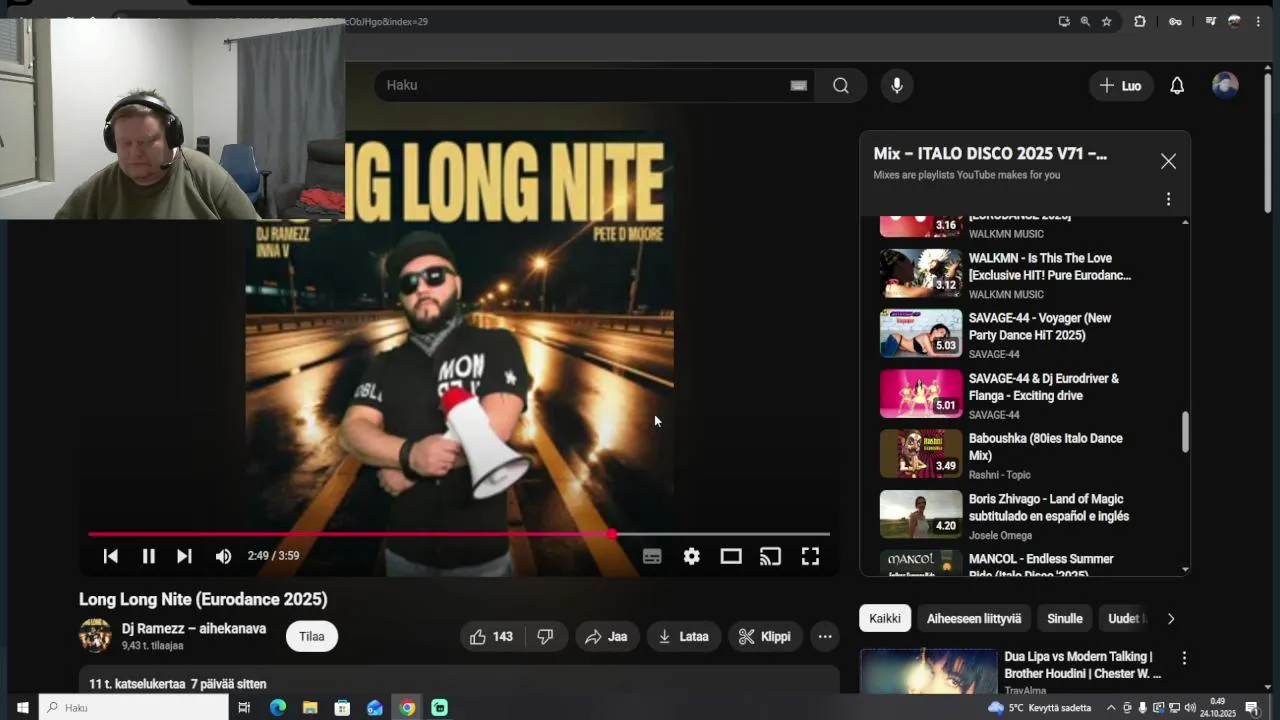This screenshot has width=1280, height=720.
Task: Open the Chrome three-dot menu
Action: click(x=1258, y=21)
